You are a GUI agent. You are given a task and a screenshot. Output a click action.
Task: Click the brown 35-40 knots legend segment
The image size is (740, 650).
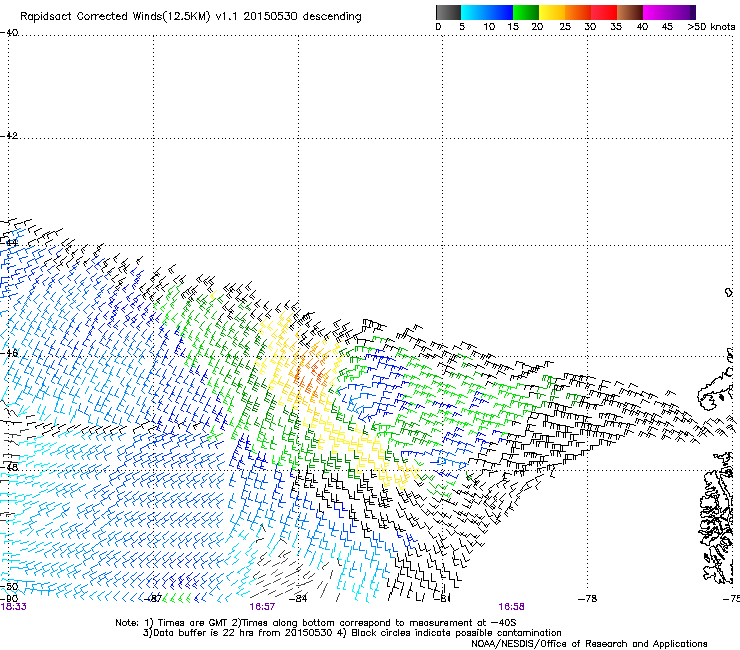pos(630,12)
